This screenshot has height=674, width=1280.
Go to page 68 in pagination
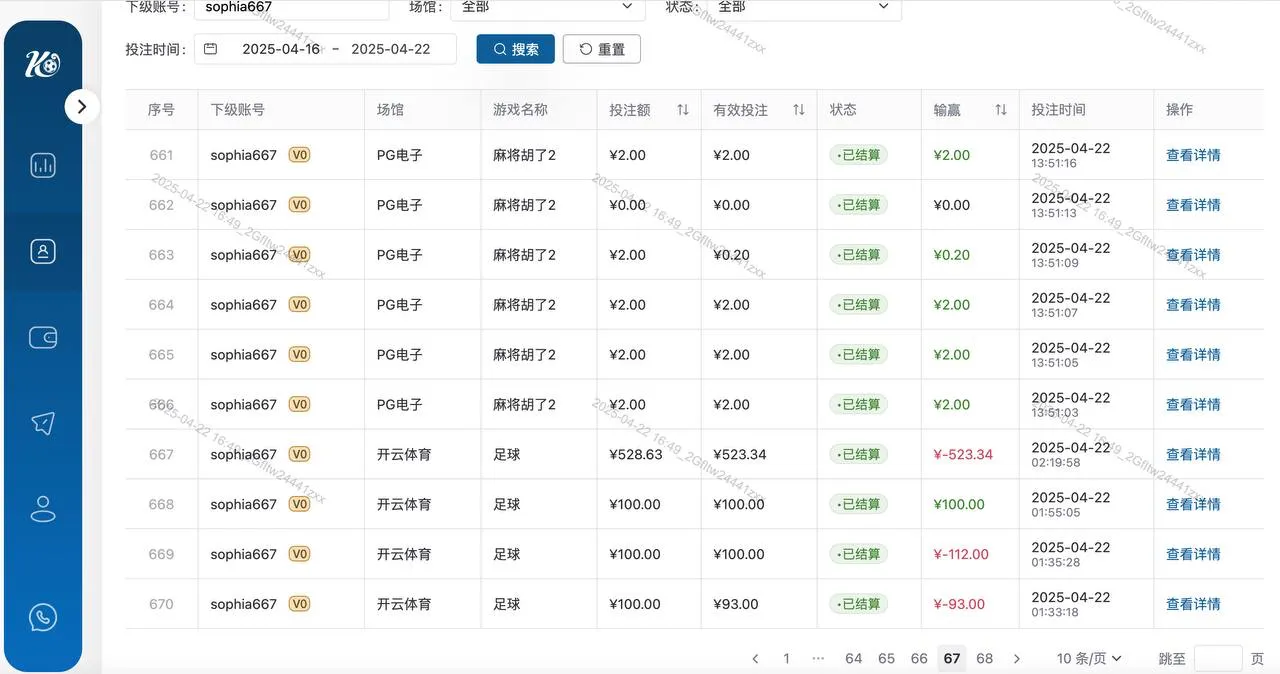point(984,658)
